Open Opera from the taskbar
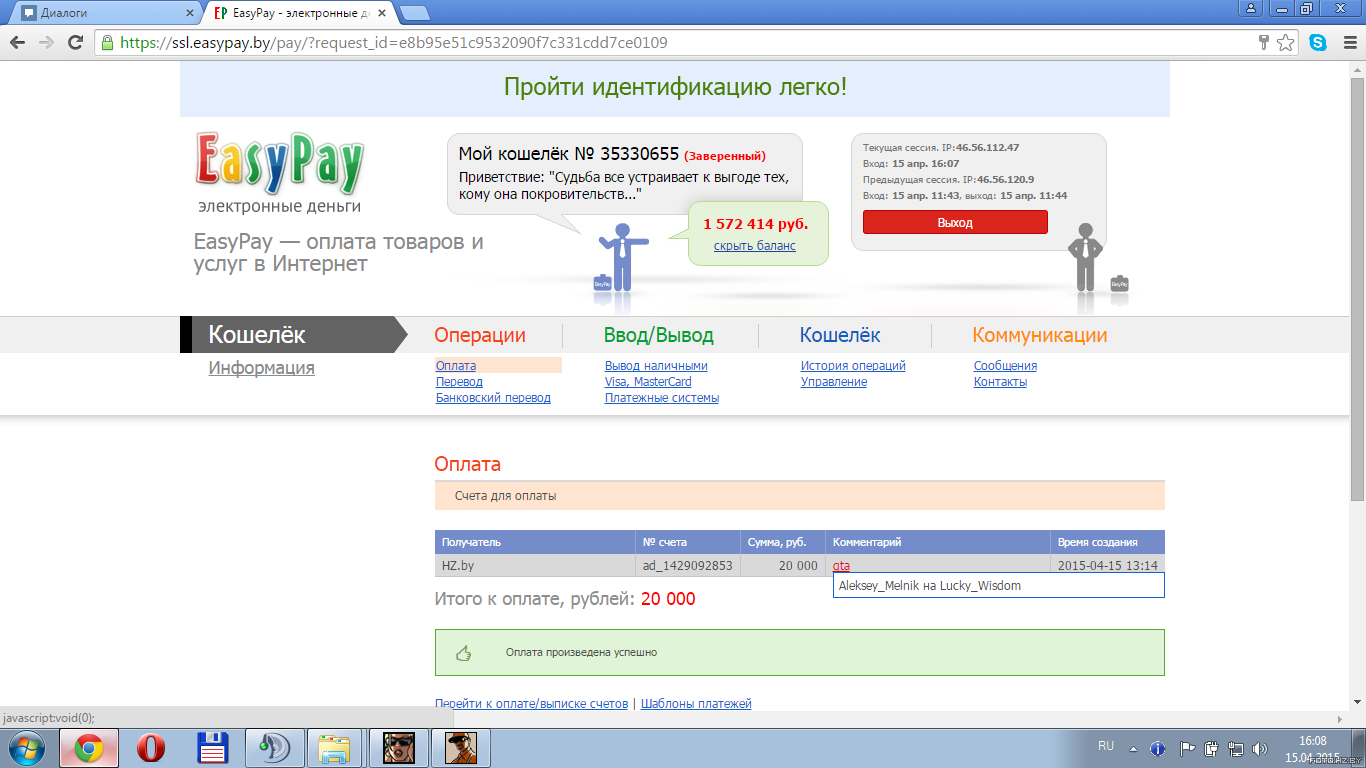Screen dimensions: 1366x768 pos(151,747)
